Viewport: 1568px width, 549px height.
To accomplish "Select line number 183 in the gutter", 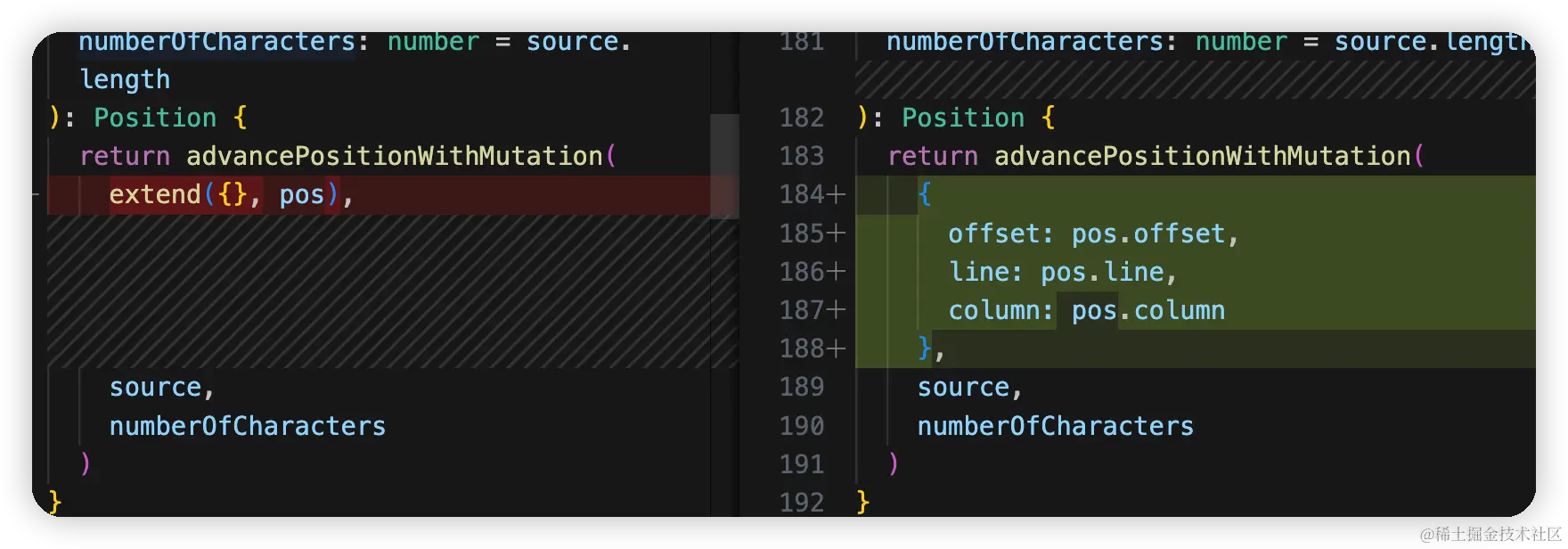I will [801, 156].
